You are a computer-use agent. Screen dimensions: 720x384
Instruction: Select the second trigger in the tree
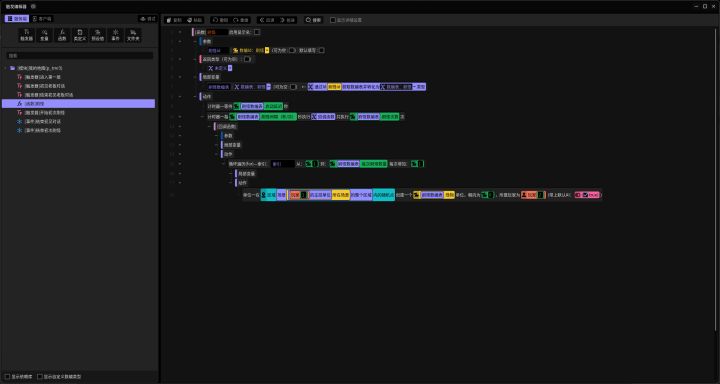(79, 86)
